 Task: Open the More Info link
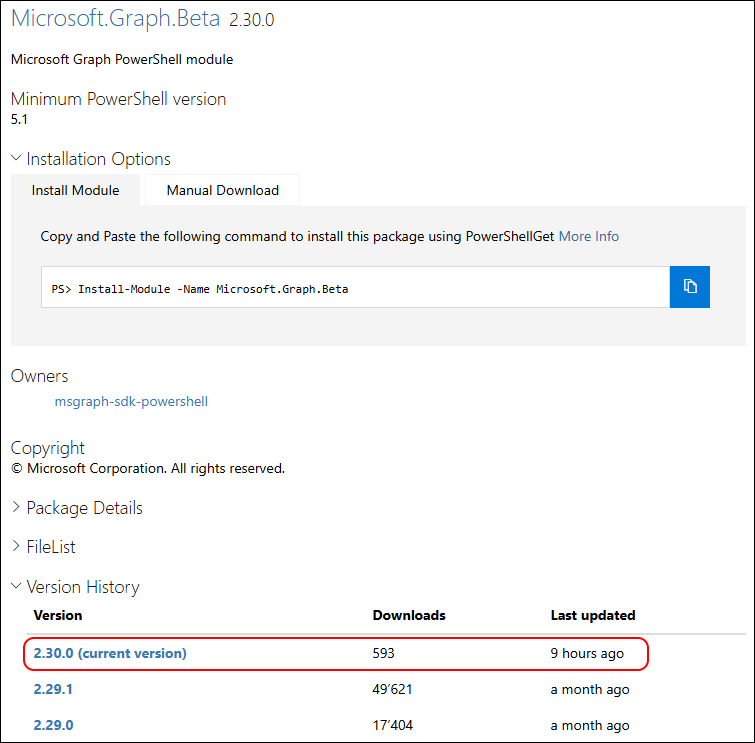tap(588, 236)
